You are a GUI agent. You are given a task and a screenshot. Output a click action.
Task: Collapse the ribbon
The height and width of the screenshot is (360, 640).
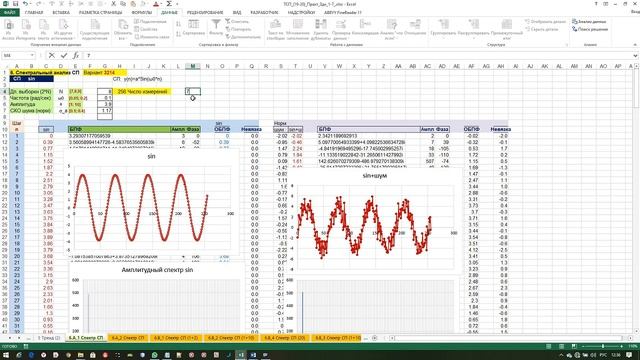pos(635,45)
